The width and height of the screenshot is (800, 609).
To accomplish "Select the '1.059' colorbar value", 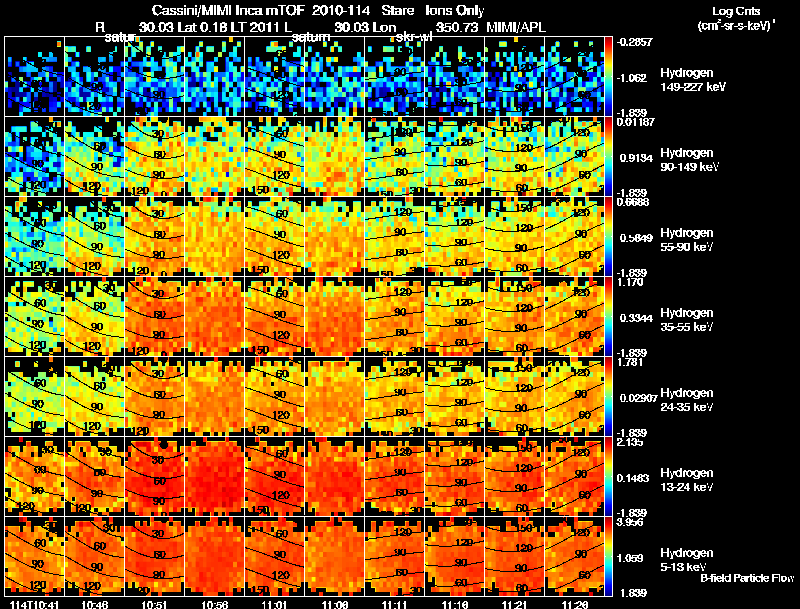I will 630,559.
